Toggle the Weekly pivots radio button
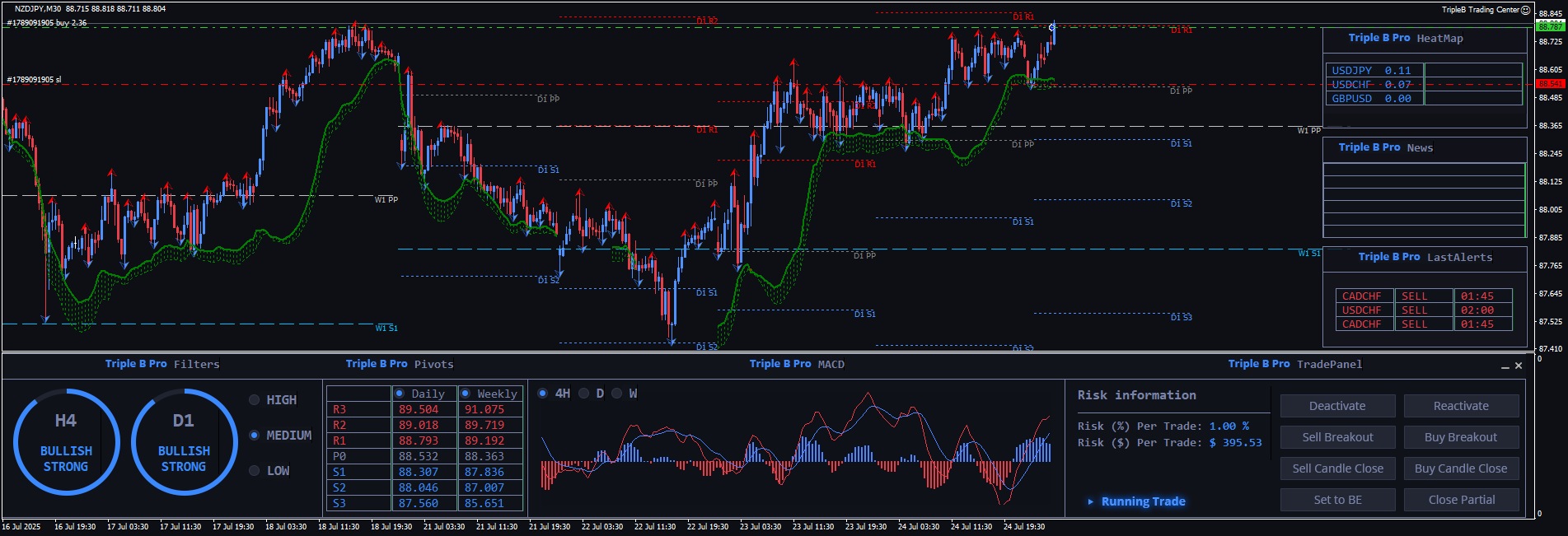This screenshot has height=536, width=1568. [x=466, y=394]
